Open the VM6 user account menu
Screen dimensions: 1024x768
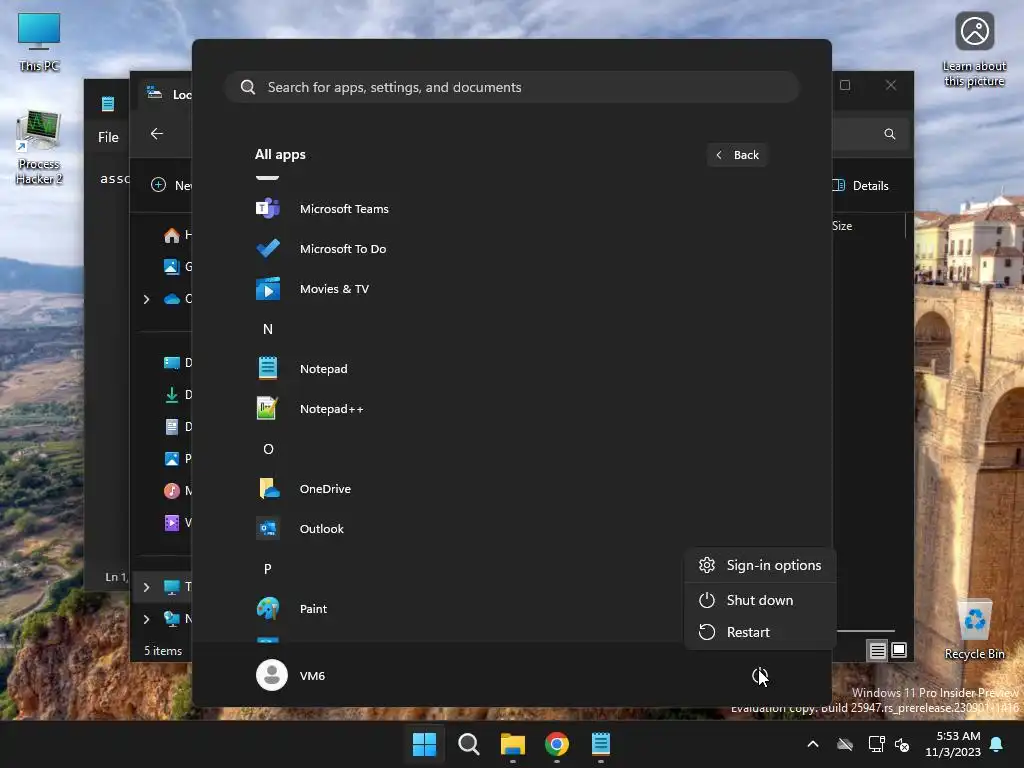(x=291, y=675)
